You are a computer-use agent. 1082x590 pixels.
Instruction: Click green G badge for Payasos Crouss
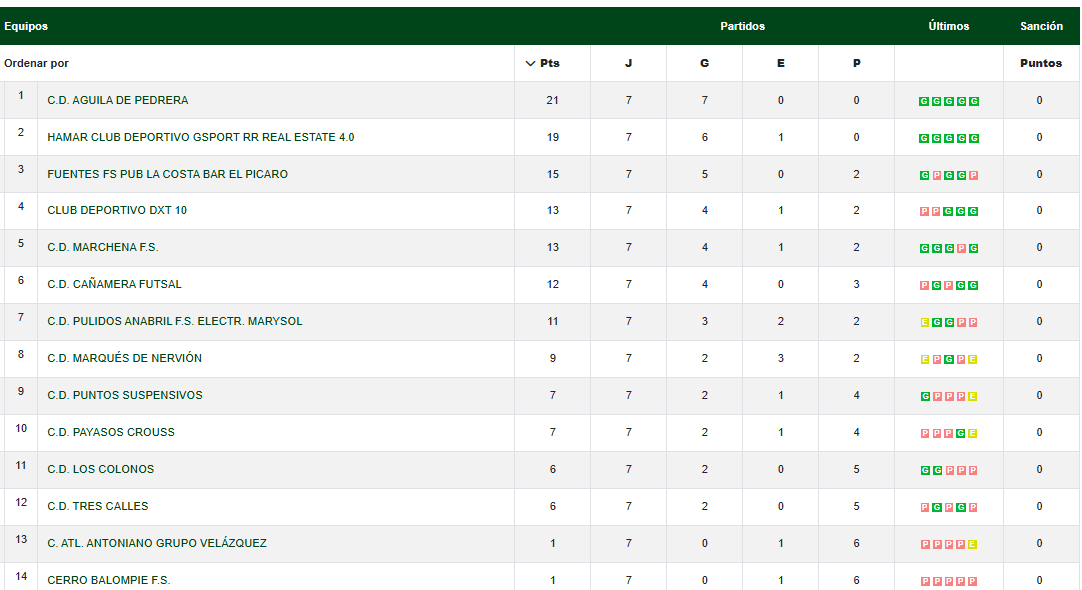(x=961, y=434)
